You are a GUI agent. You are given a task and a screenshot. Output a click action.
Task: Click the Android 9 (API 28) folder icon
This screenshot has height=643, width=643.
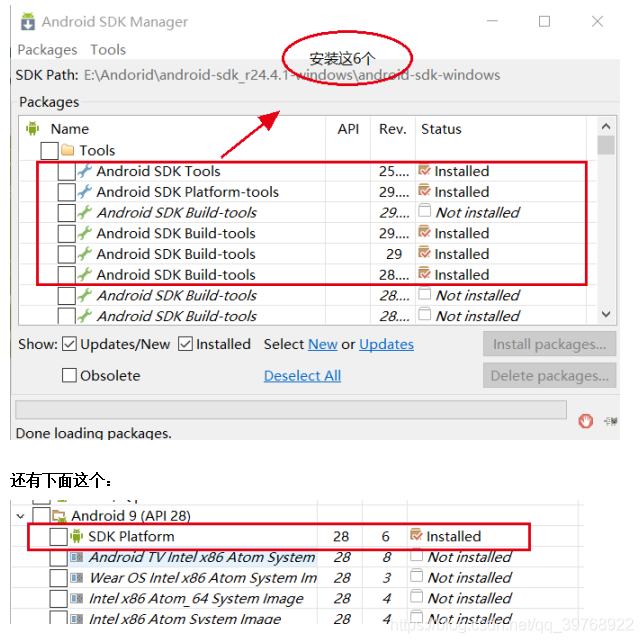click(59, 515)
